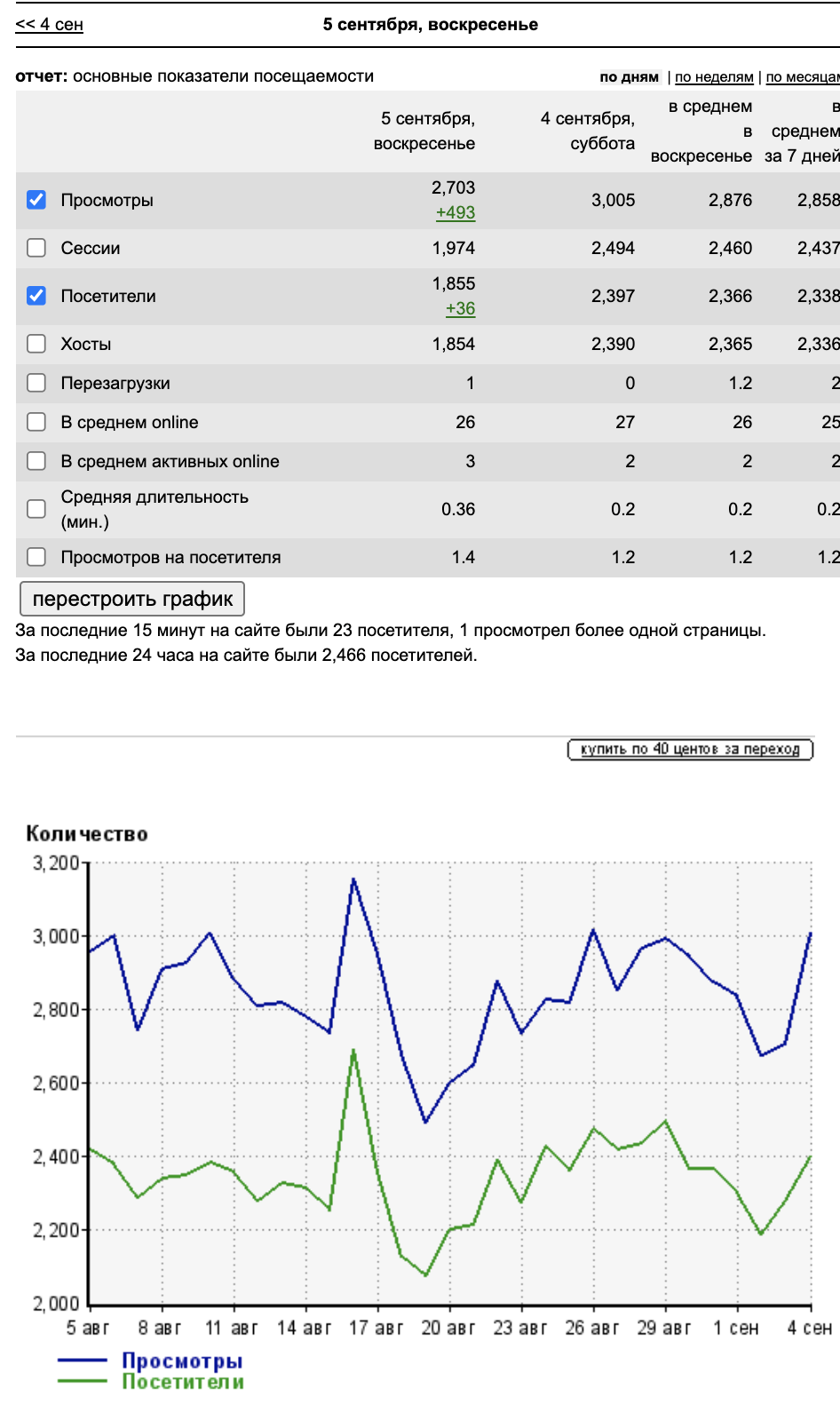The image size is (840, 1416).
Task: Switch report to по месяцам
Action: [x=803, y=77]
